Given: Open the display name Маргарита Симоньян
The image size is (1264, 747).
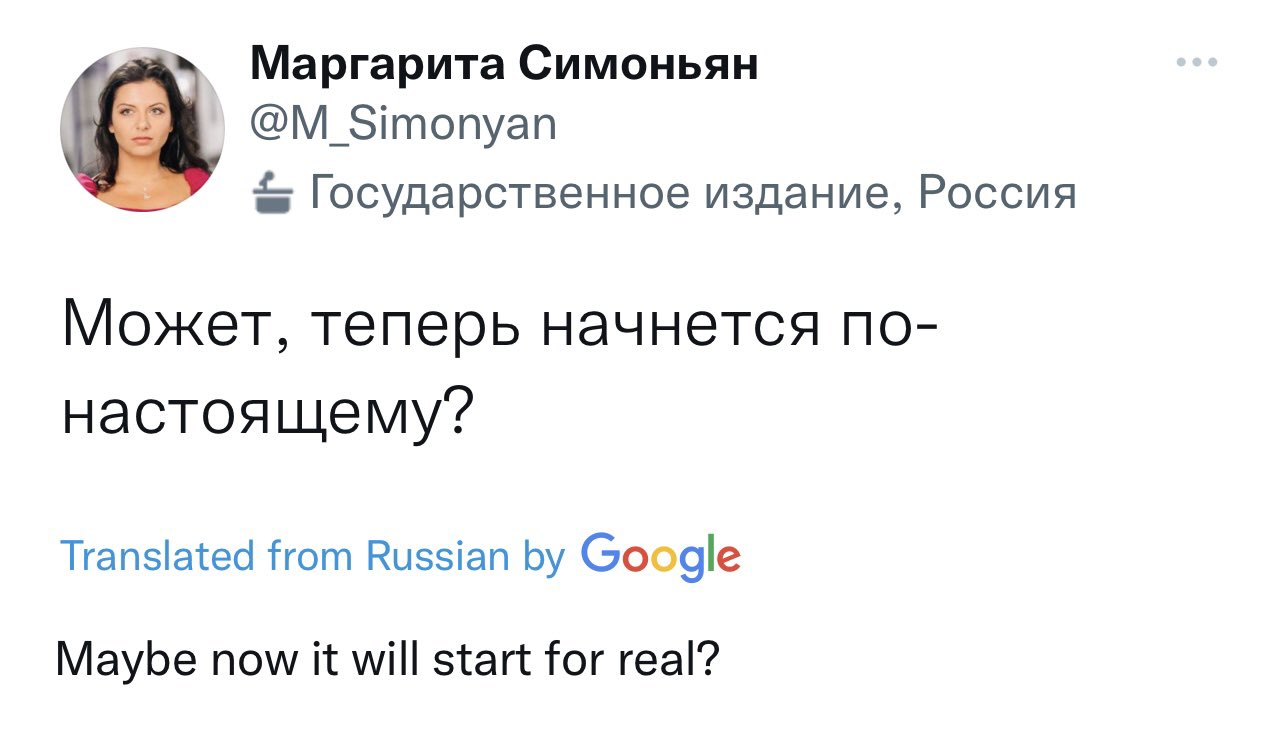Looking at the screenshot, I should pyautogui.click(x=504, y=65).
